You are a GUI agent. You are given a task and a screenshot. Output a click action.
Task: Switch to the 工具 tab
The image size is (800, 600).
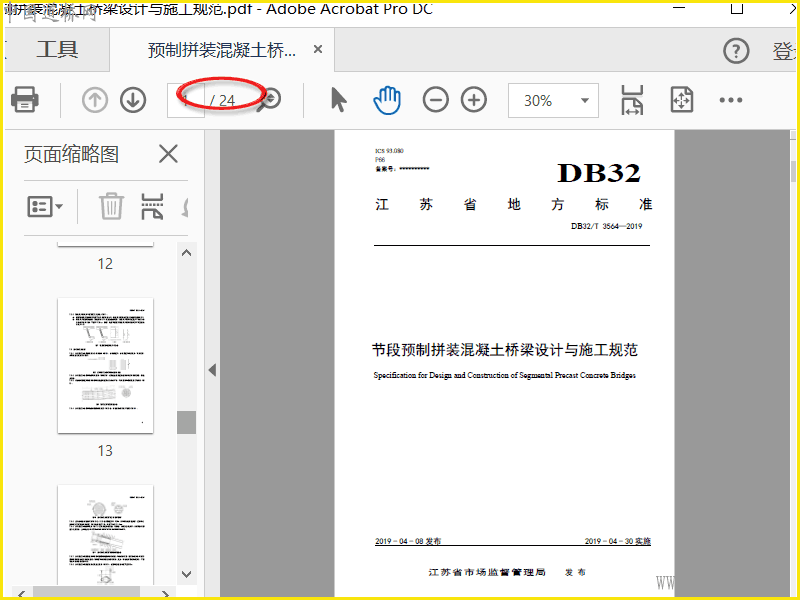point(57,49)
